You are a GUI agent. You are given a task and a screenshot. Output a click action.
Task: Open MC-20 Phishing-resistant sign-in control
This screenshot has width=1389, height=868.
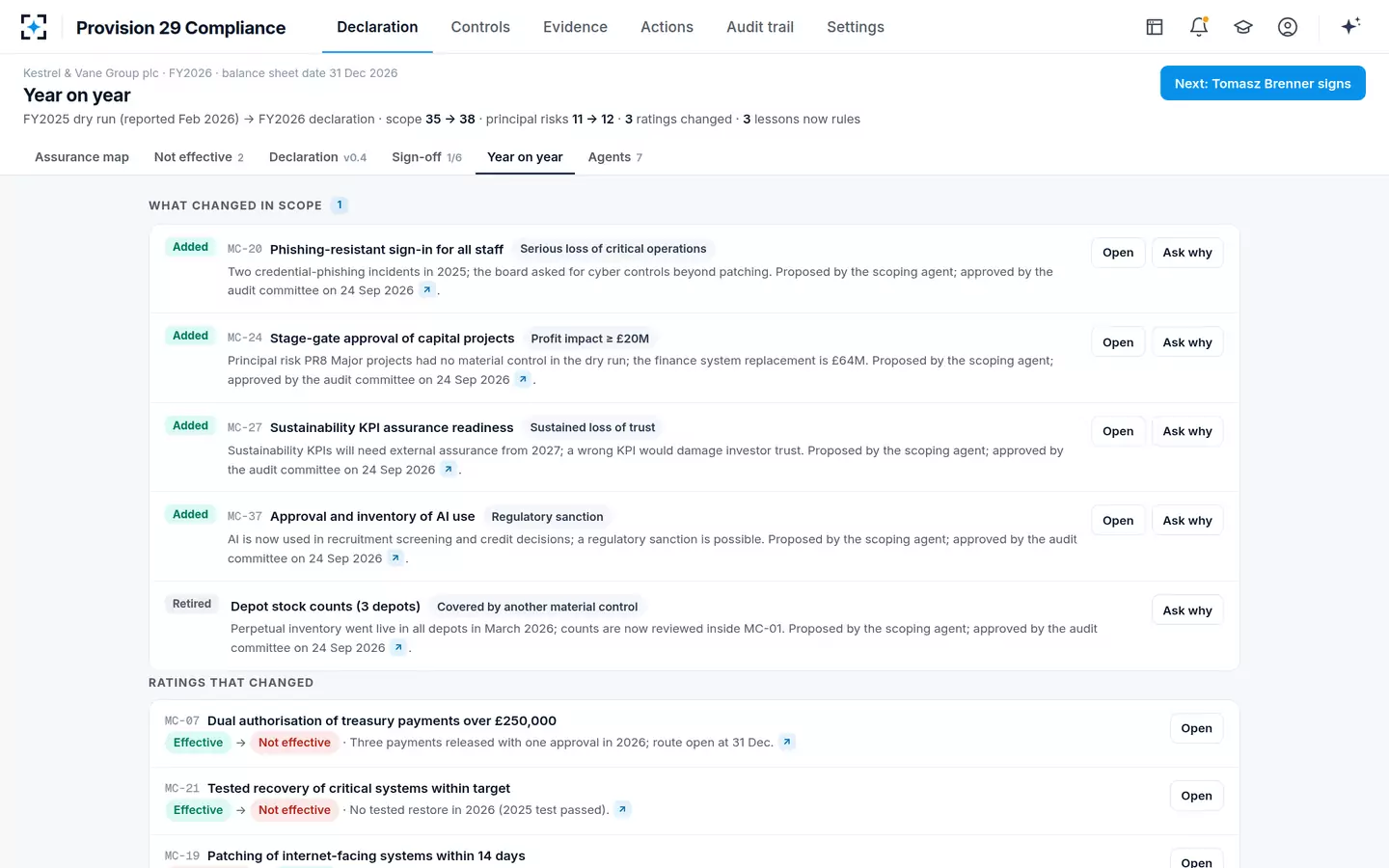click(1118, 253)
